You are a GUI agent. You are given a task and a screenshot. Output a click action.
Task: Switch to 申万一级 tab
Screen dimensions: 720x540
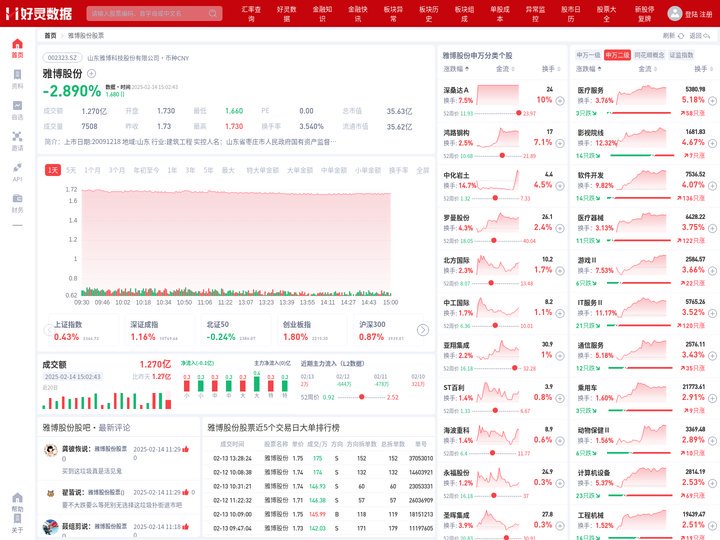[x=588, y=55]
